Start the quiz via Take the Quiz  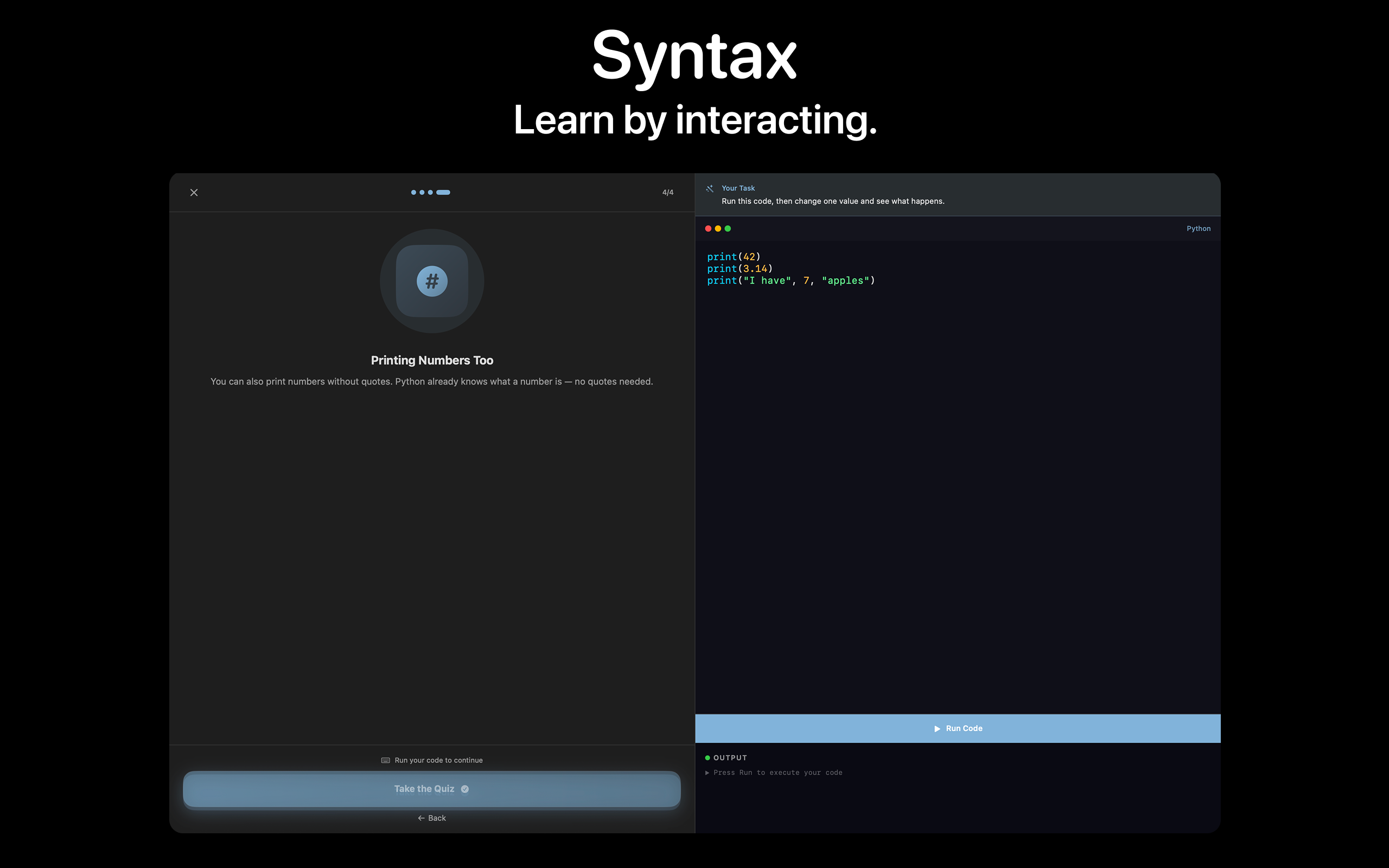click(x=432, y=789)
